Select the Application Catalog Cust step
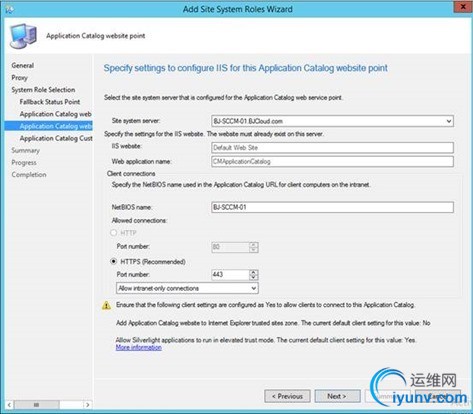 pyautogui.click(x=56, y=138)
